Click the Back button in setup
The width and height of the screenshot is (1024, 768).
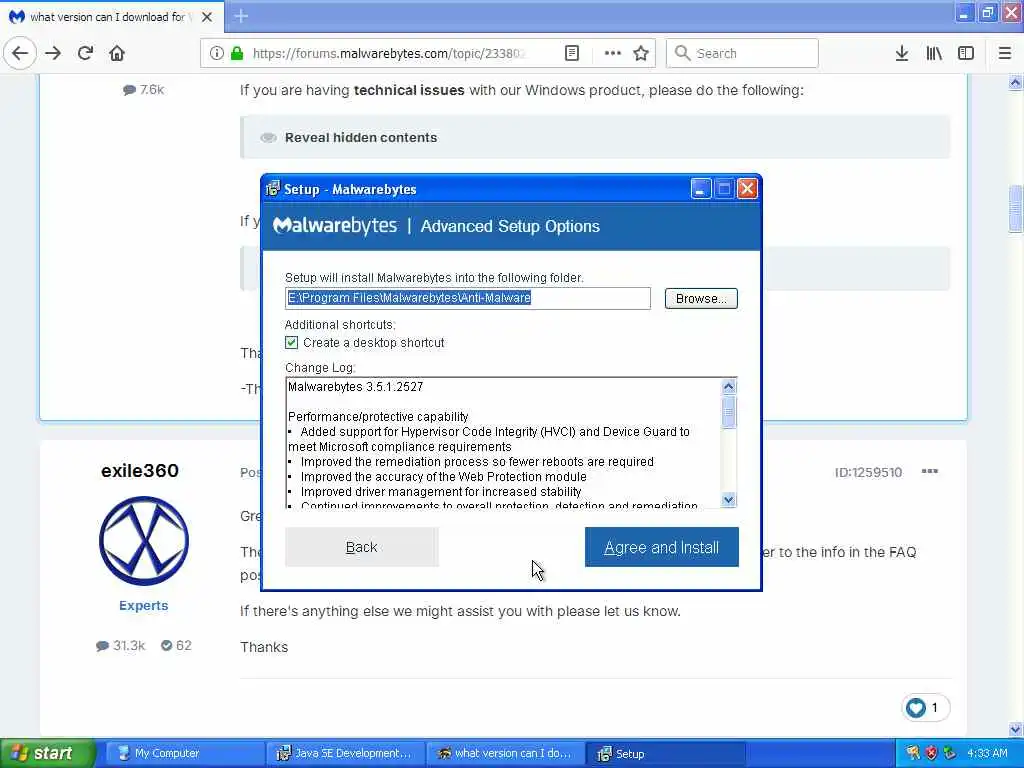pos(362,547)
